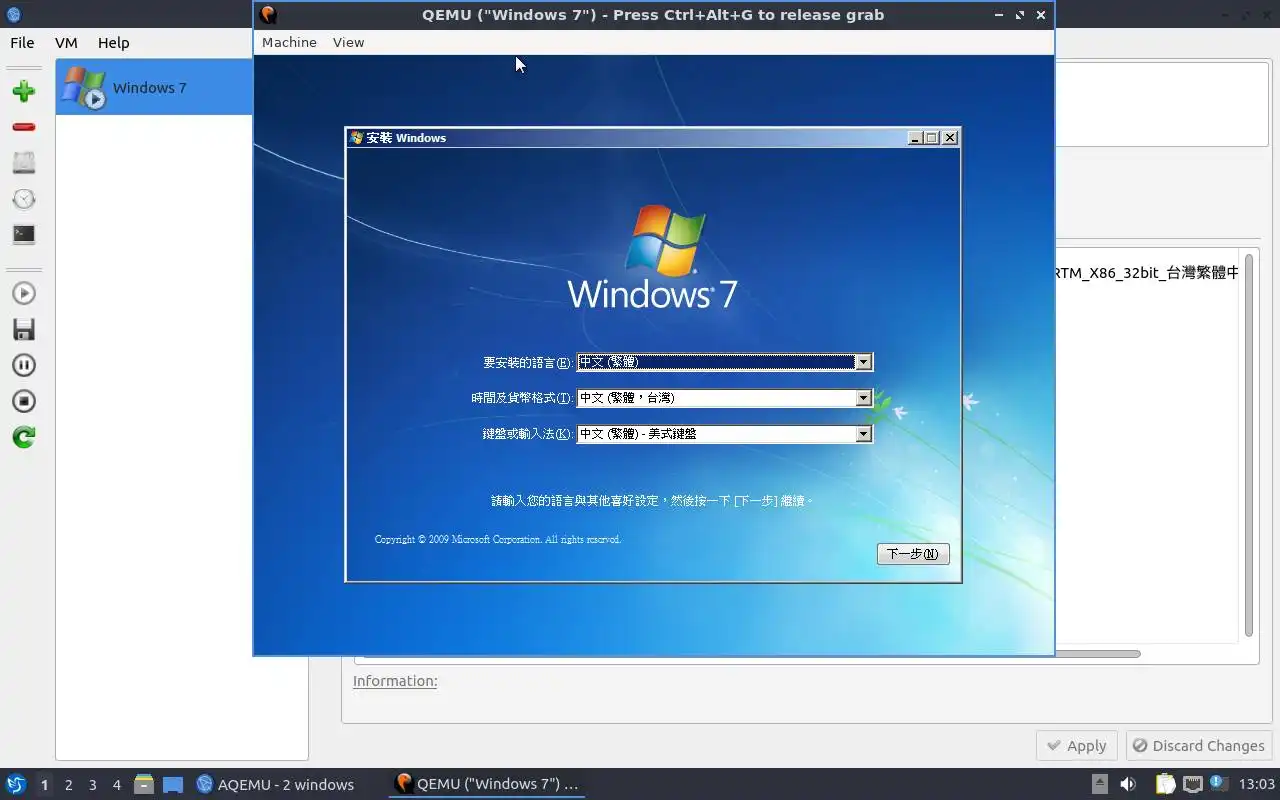Click the taskbar start menu icon
Image resolution: width=1280 pixels, height=800 pixels.
tap(15, 784)
